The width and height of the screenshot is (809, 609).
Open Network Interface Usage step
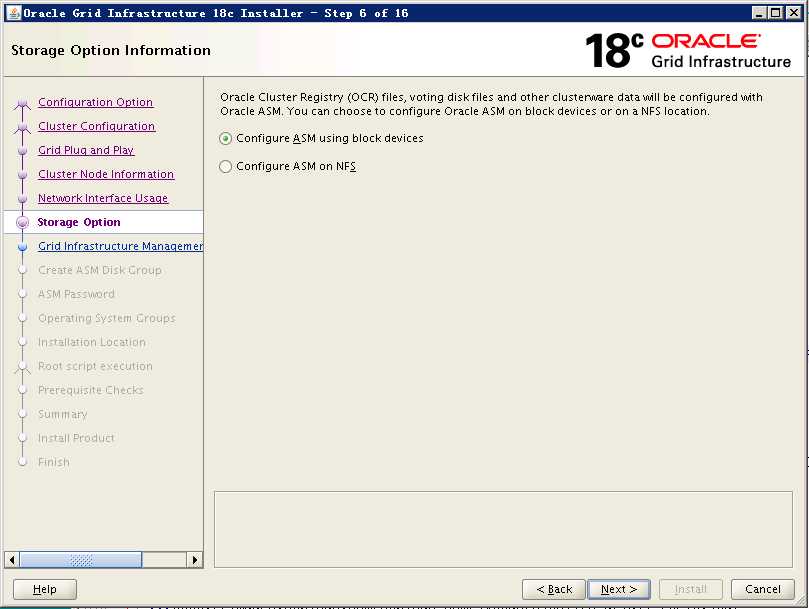(x=103, y=198)
